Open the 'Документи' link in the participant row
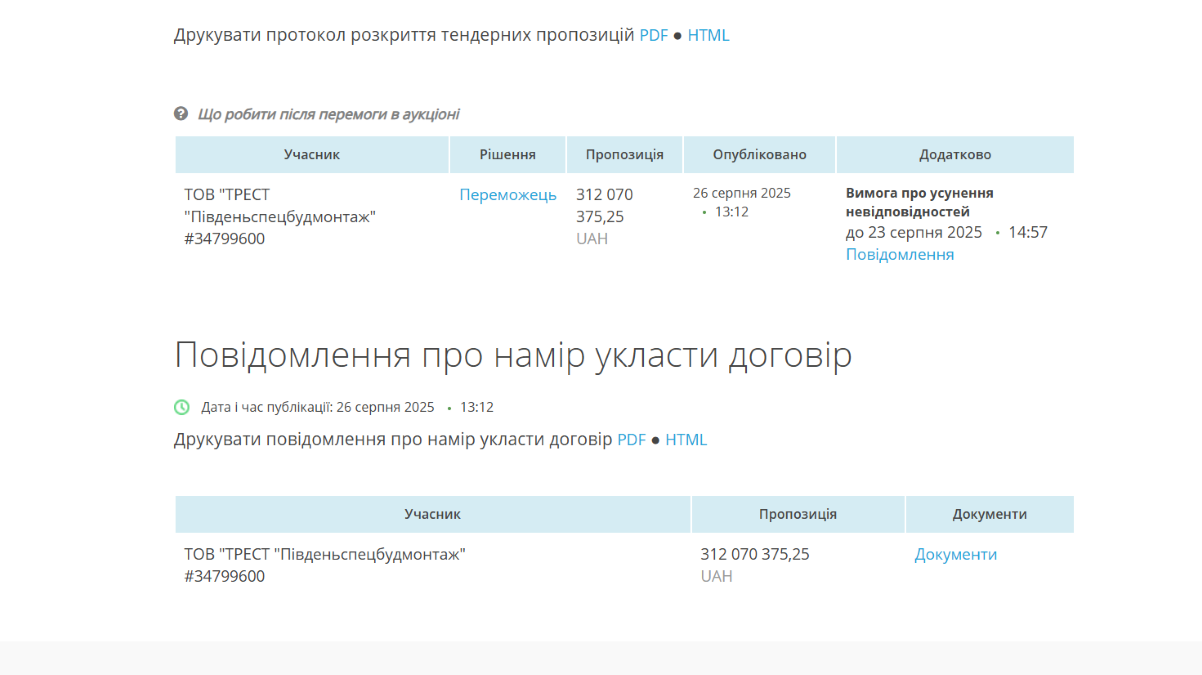1202x675 pixels. [955, 554]
